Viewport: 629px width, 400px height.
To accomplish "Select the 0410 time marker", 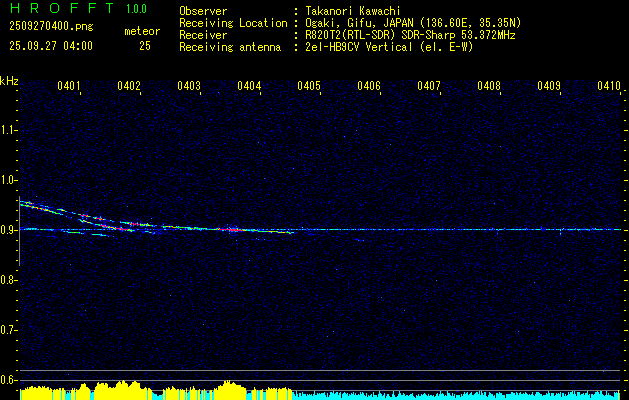I will pos(609,87).
